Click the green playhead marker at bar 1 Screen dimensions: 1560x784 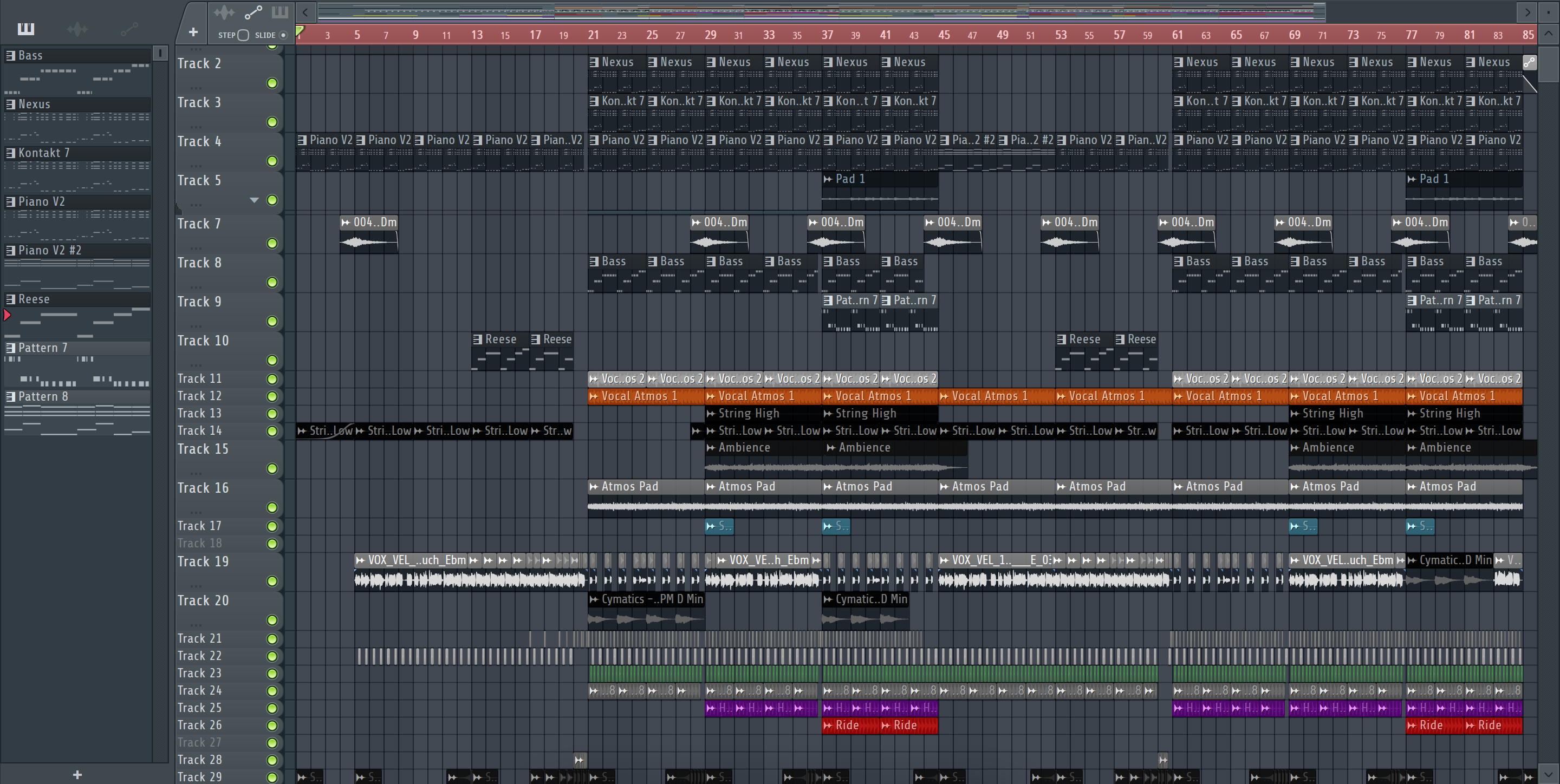point(300,30)
